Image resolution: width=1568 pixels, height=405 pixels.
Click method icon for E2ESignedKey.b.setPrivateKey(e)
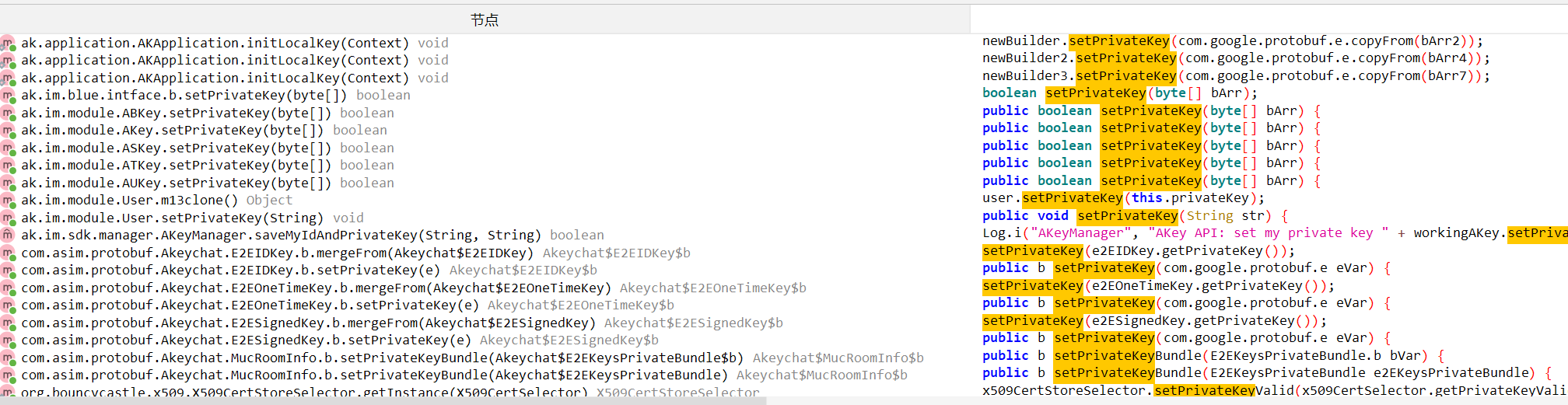coord(8,340)
